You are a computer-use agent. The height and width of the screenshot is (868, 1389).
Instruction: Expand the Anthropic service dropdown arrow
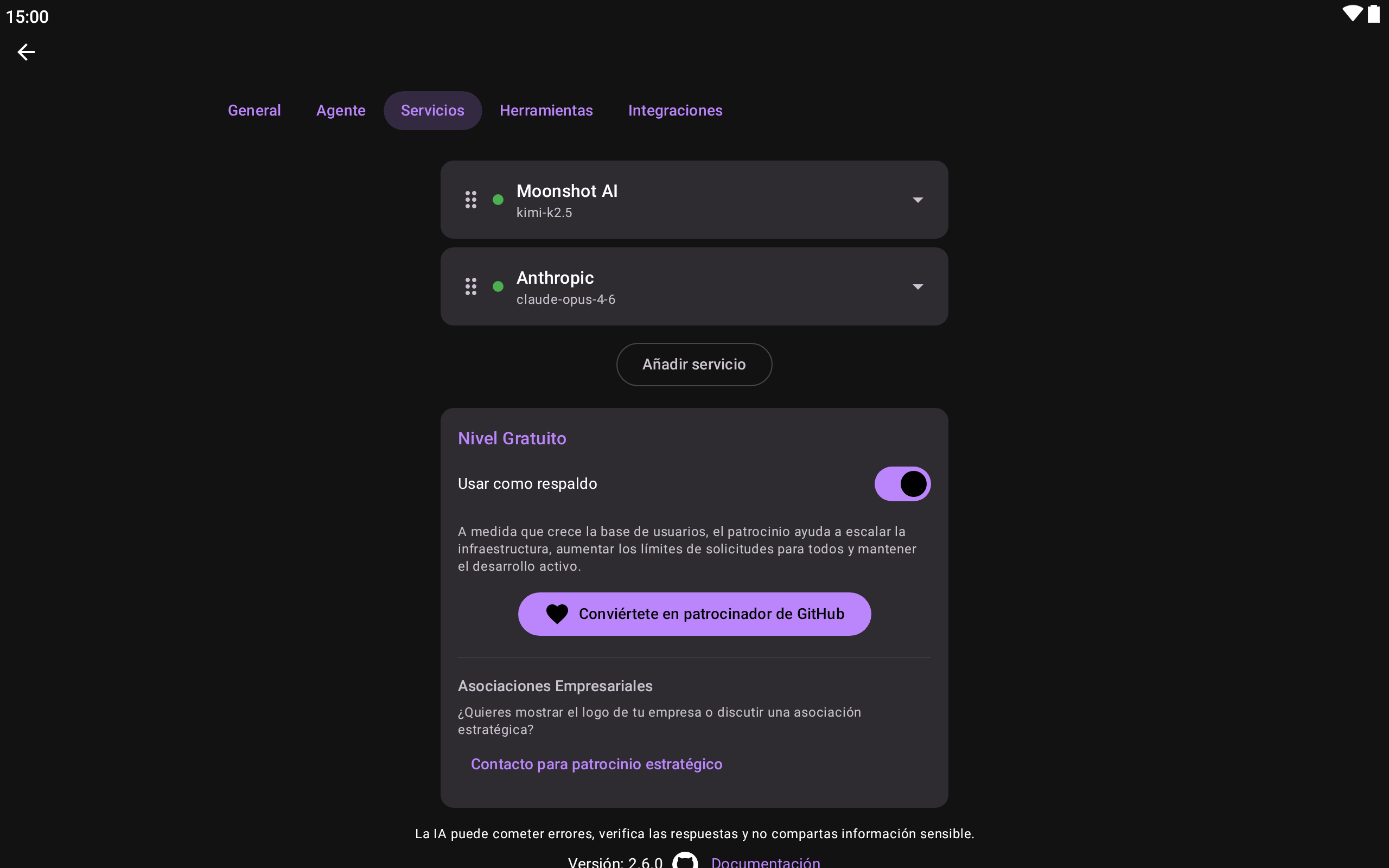pos(918,286)
